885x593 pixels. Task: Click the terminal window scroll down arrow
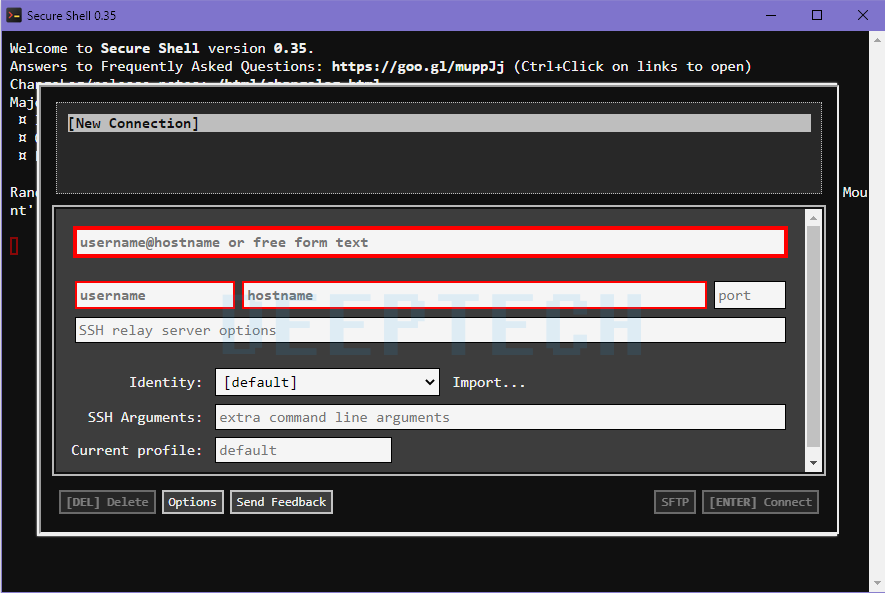877,583
